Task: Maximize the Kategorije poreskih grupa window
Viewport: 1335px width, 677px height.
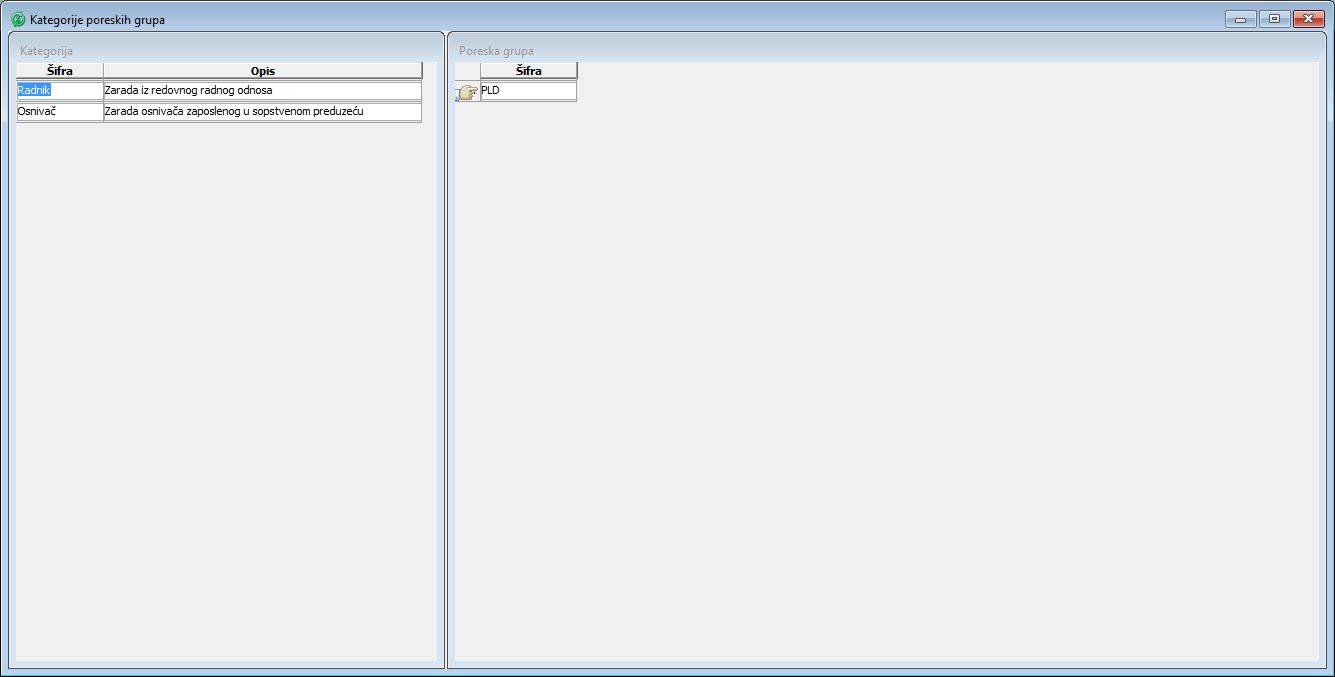Action: tap(1274, 19)
